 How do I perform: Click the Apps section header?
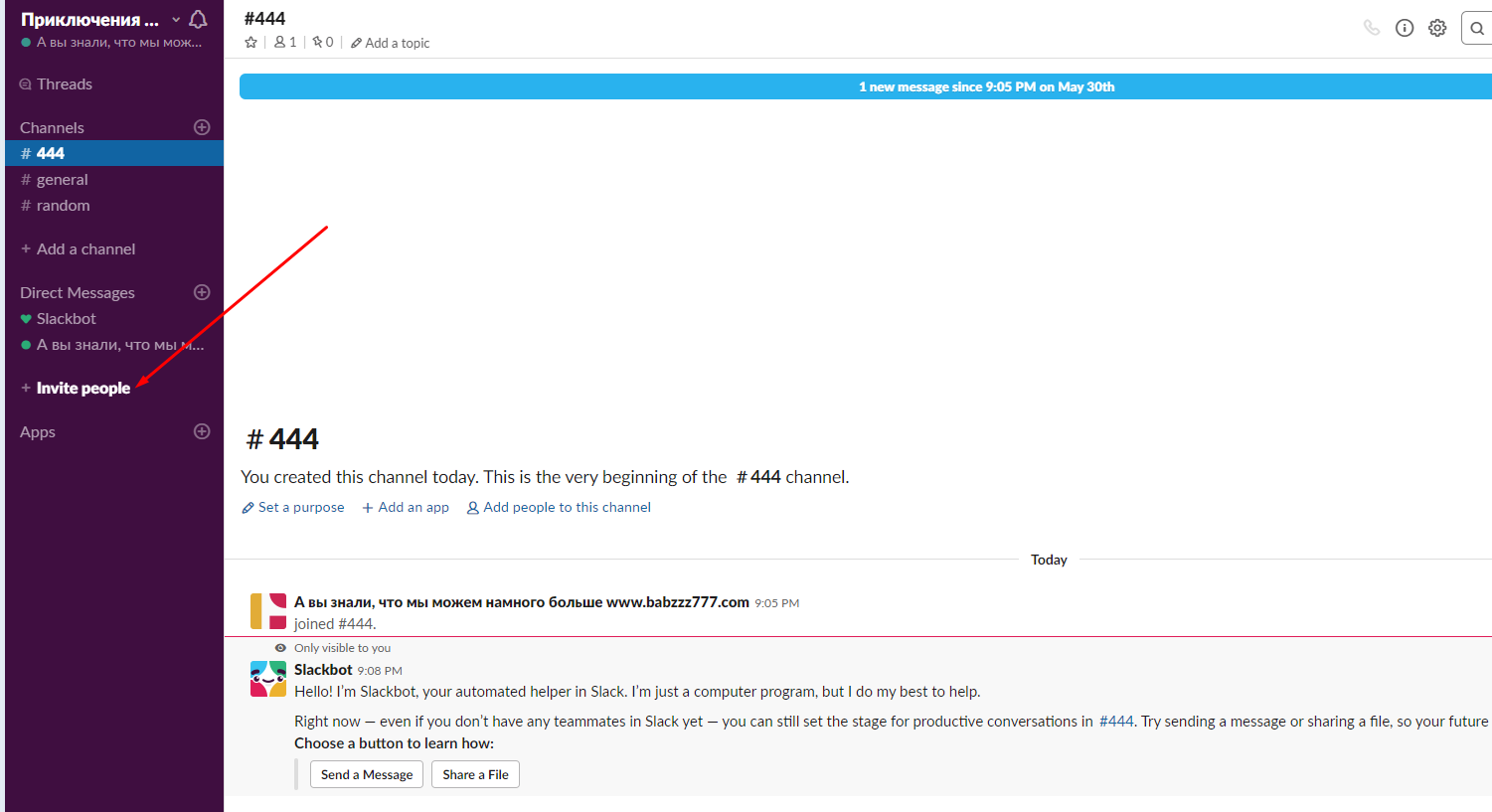[x=38, y=432]
